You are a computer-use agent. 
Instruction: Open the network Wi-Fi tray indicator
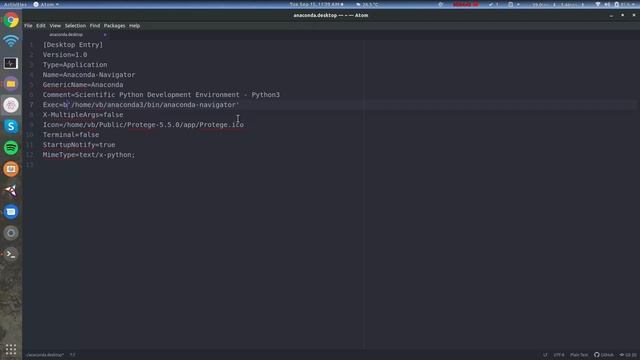click(598, 4)
